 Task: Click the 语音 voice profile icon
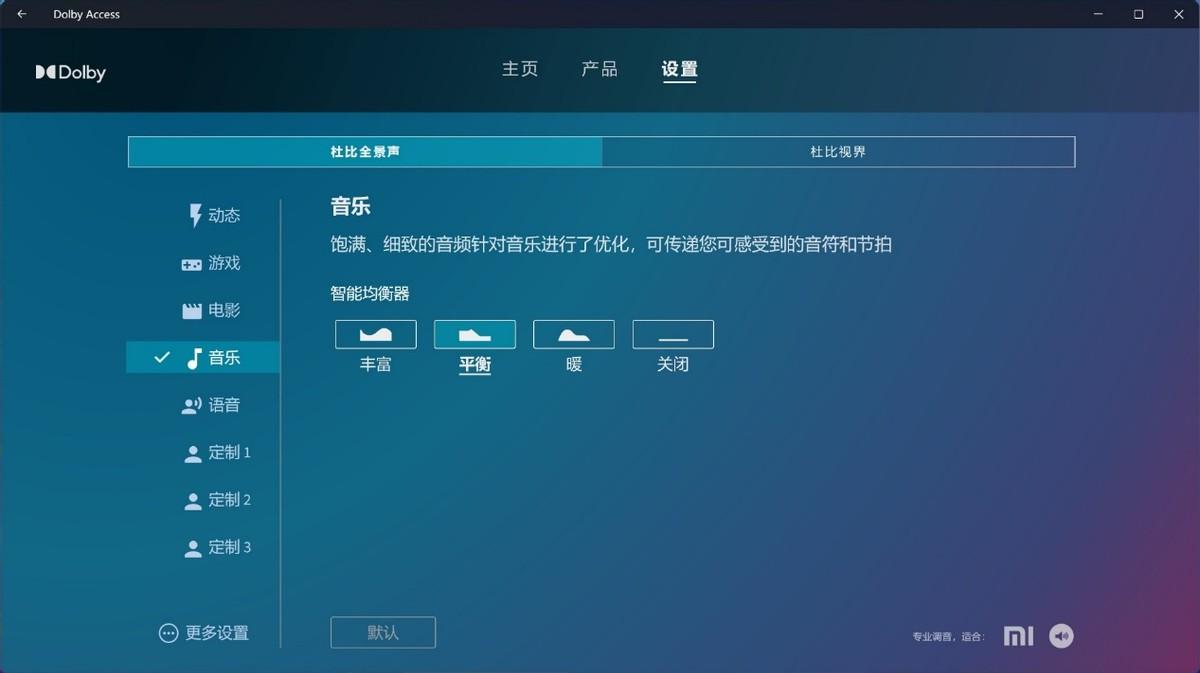(x=190, y=404)
